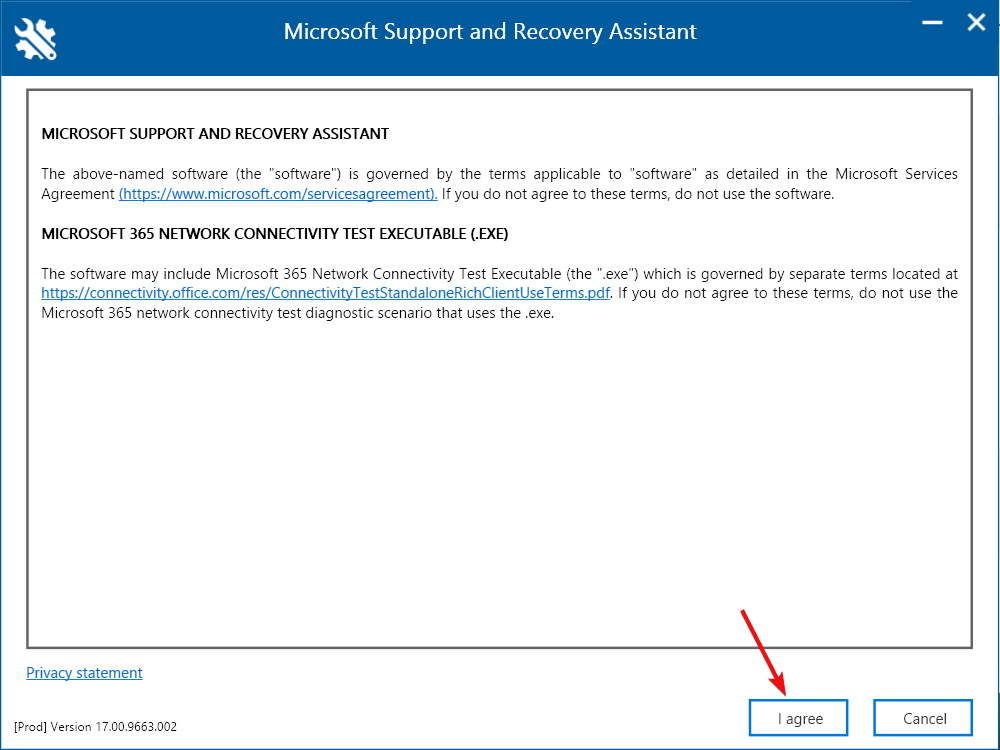Viewport: 1000px width, 750px height.
Task: Open the Privacy statement link
Action: (x=84, y=673)
